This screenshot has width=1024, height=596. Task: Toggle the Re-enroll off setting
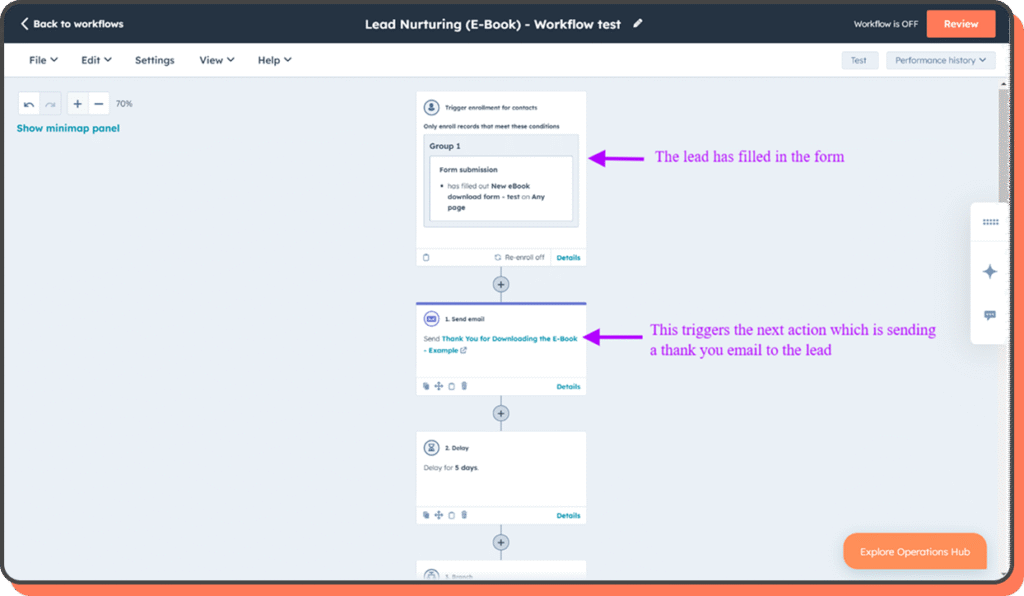pos(519,257)
